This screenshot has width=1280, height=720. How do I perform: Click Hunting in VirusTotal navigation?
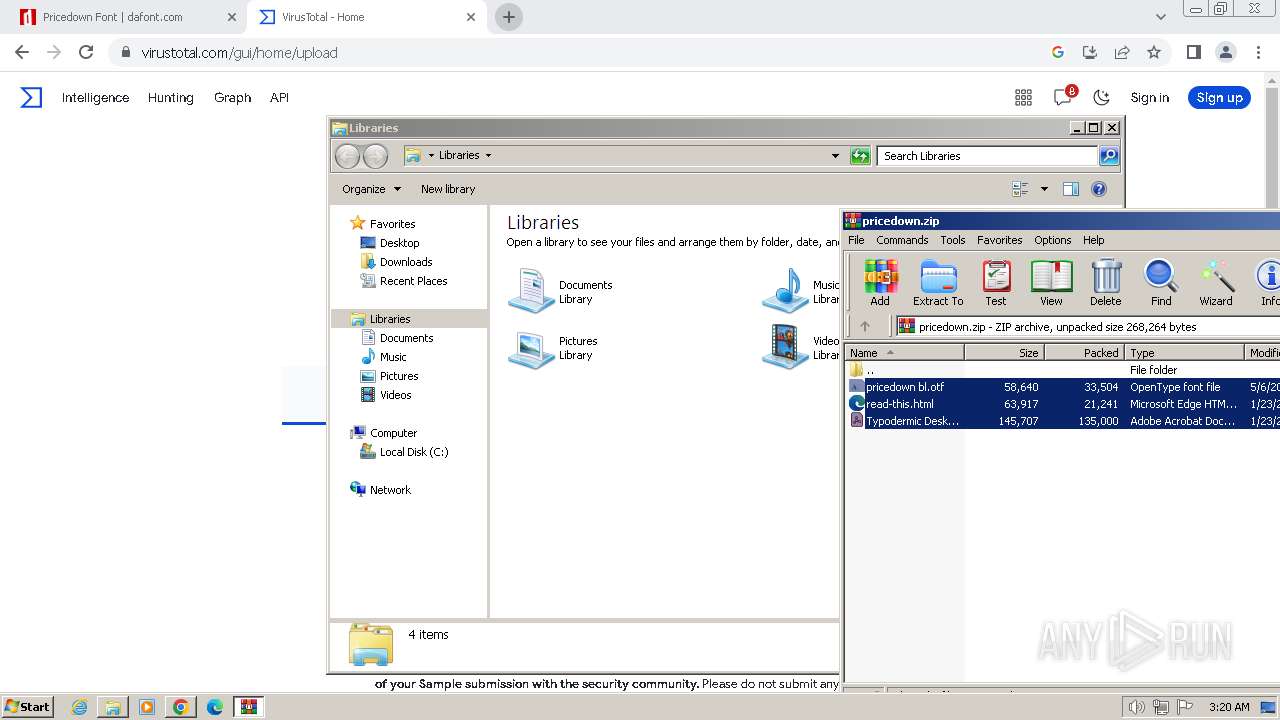[170, 97]
